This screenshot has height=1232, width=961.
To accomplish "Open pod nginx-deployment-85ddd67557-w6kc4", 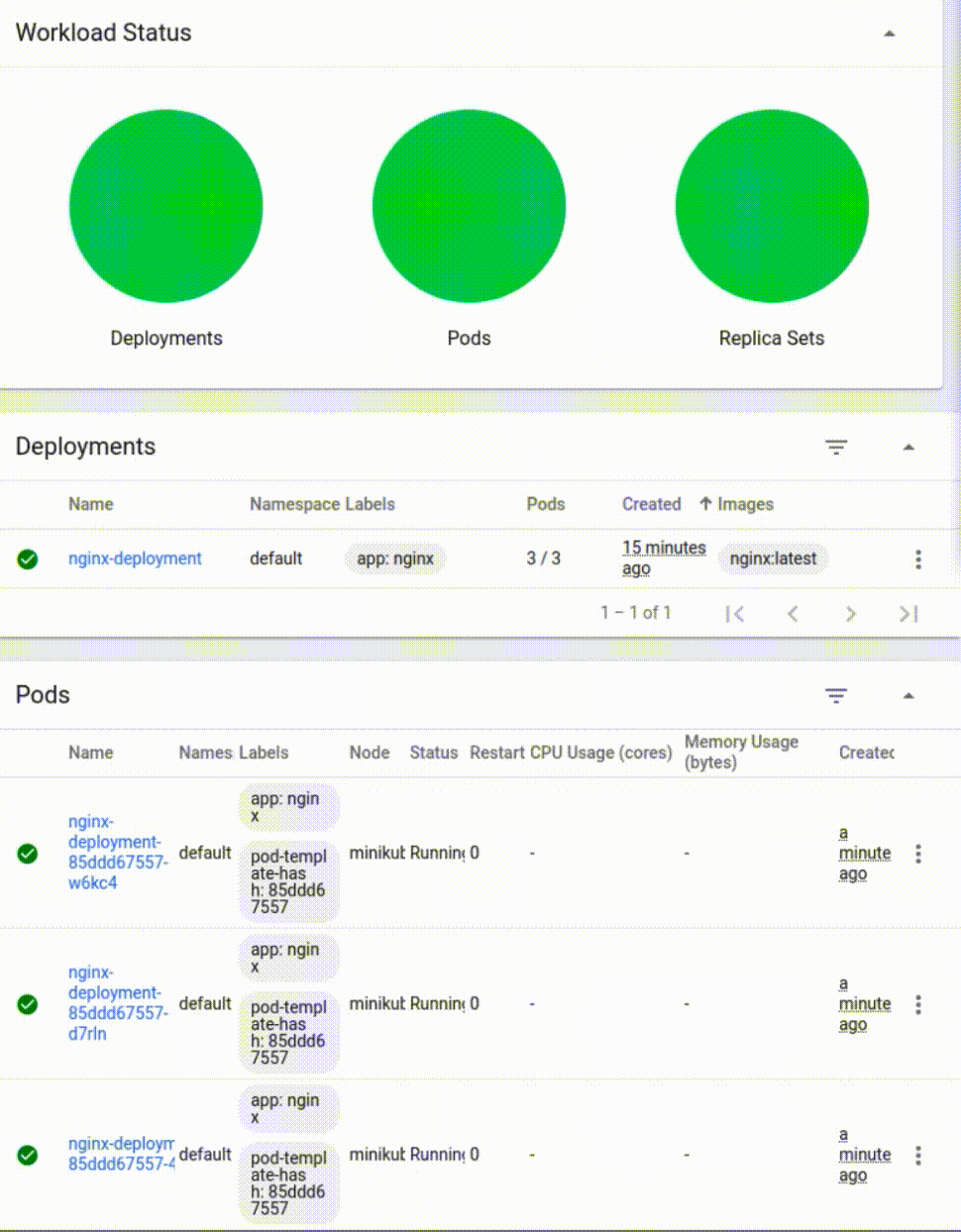I will pyautogui.click(x=117, y=852).
